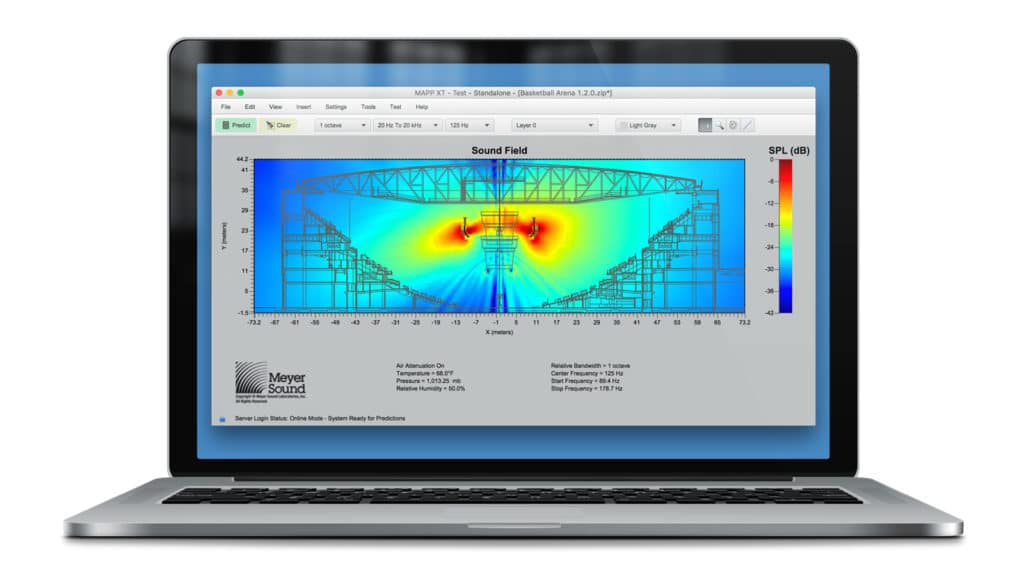Select the magnifier zoom tool in the toolbar
The width and height of the screenshot is (1024, 576).
pyautogui.click(x=721, y=125)
